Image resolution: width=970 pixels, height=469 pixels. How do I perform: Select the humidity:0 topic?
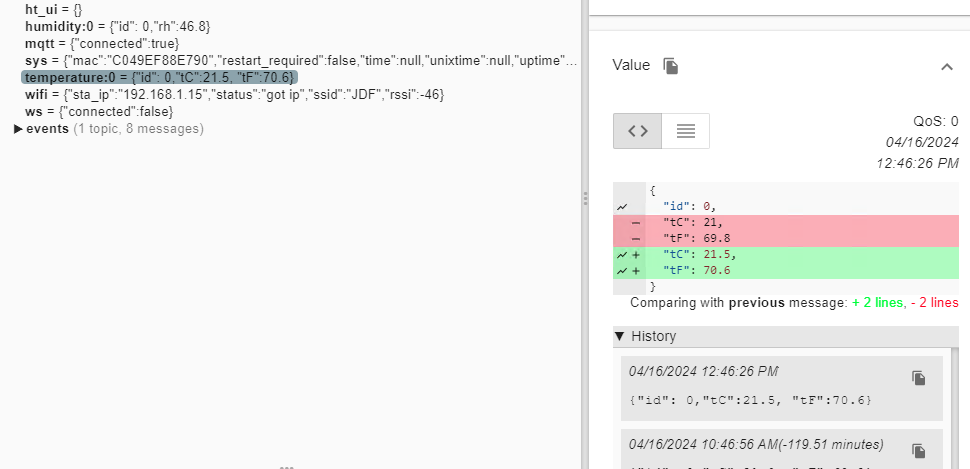(61, 26)
